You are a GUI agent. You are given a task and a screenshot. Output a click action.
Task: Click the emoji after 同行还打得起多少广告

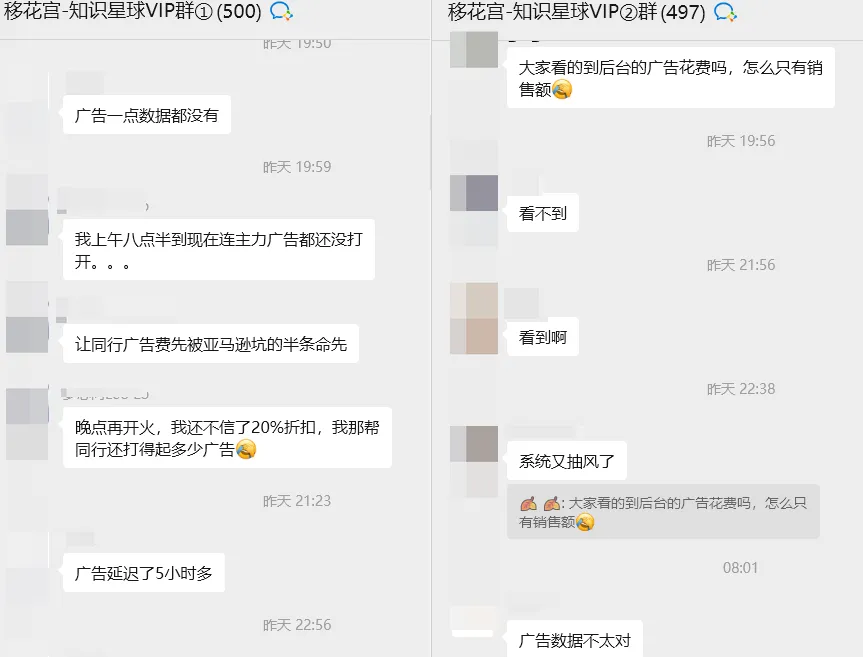coord(246,450)
